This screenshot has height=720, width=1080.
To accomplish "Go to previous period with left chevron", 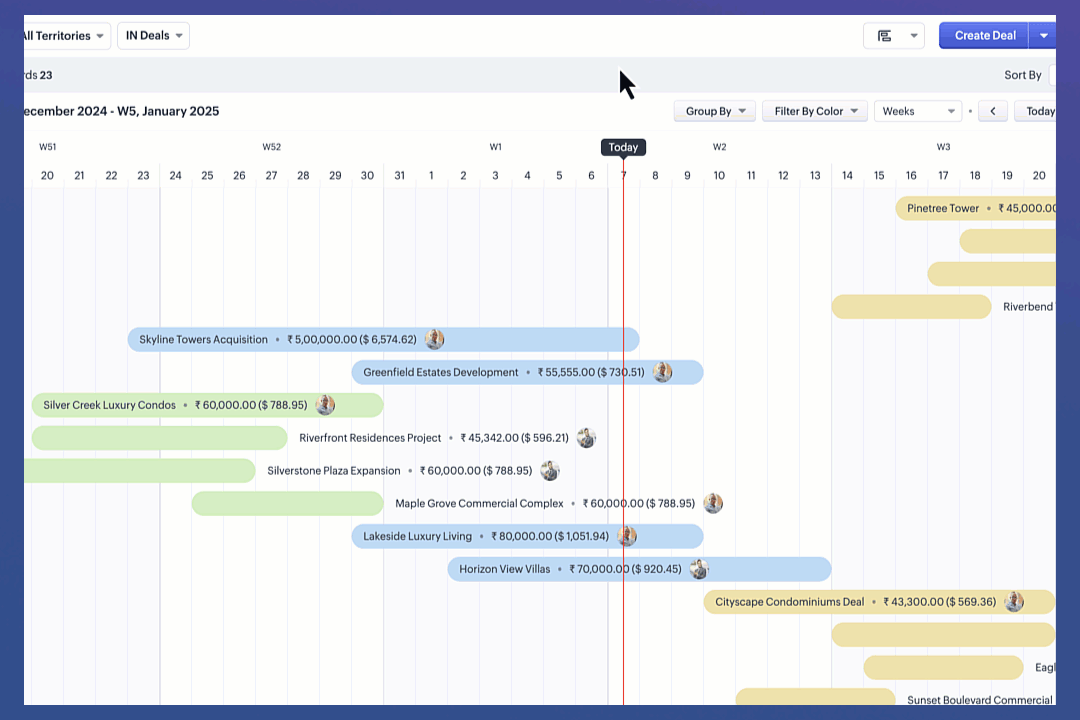I will tap(992, 112).
